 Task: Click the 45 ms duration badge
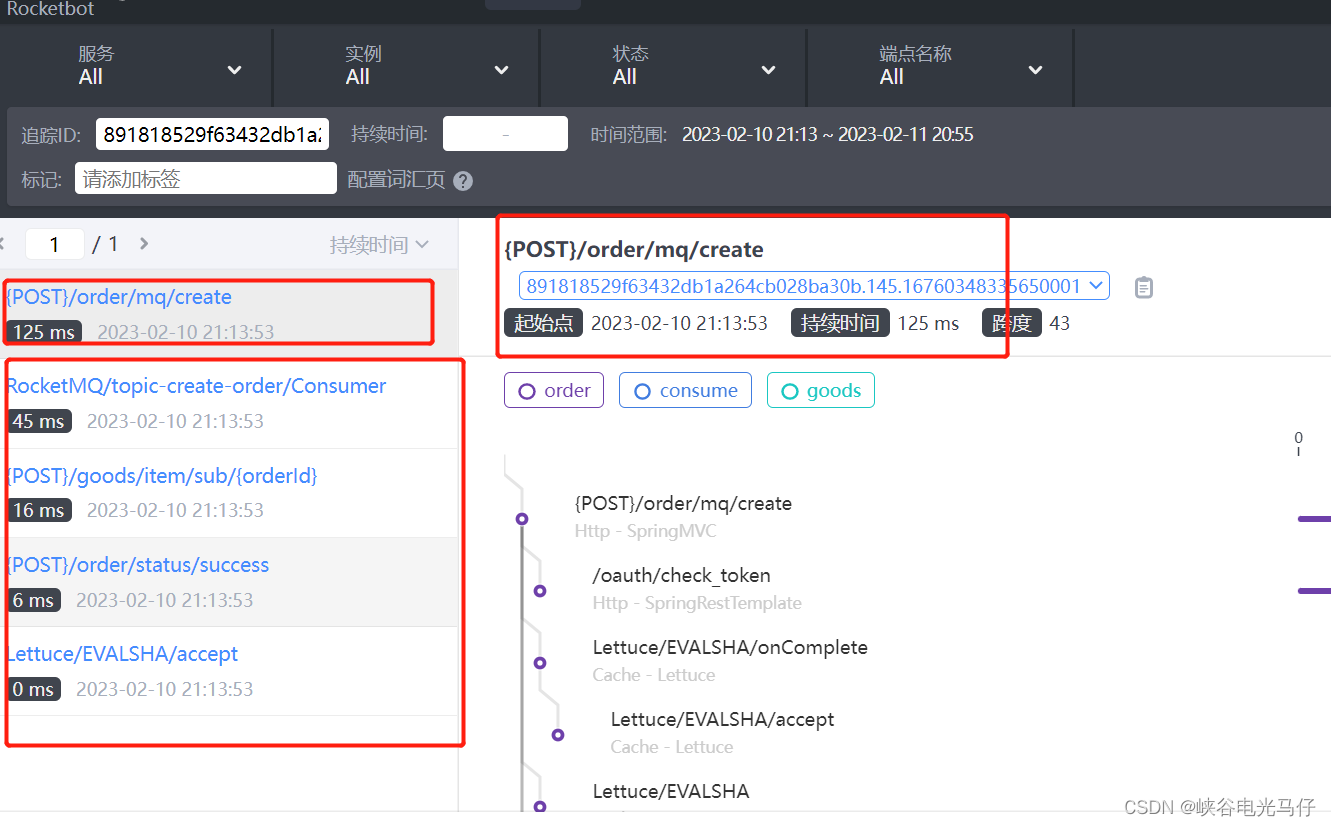pos(38,421)
